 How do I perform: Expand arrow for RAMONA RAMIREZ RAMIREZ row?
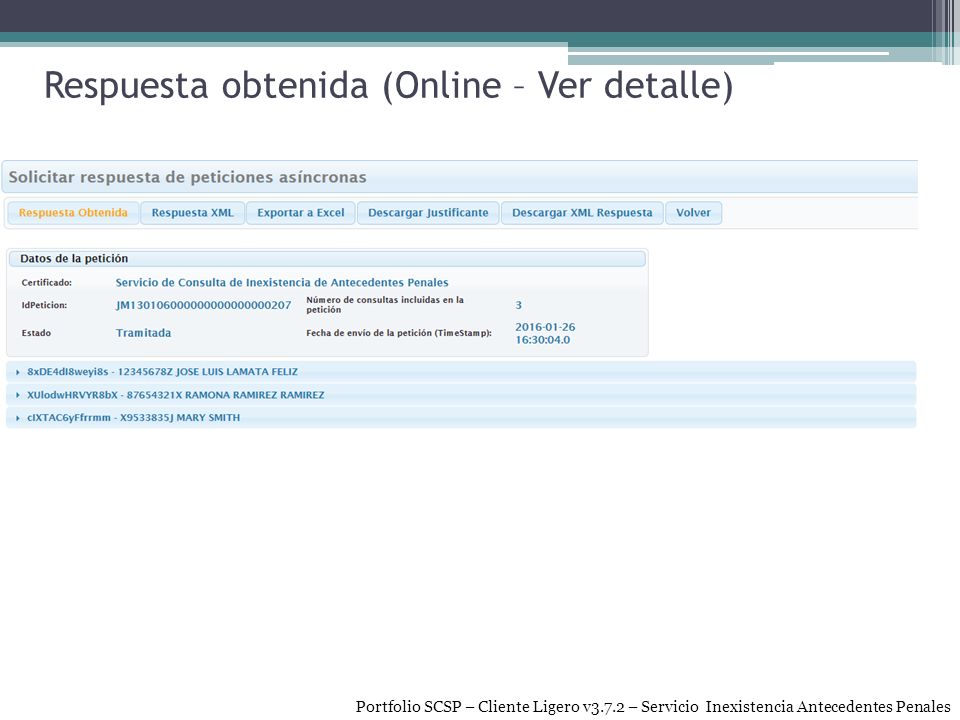18,396
